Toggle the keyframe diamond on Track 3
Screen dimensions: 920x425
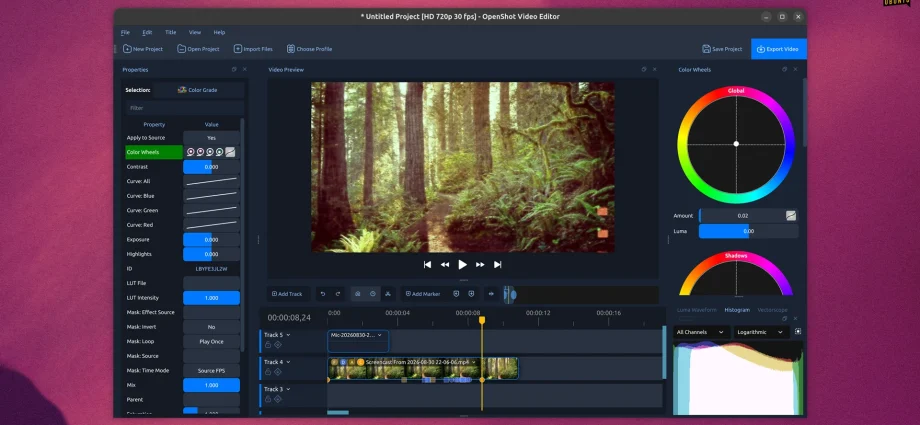[278, 399]
